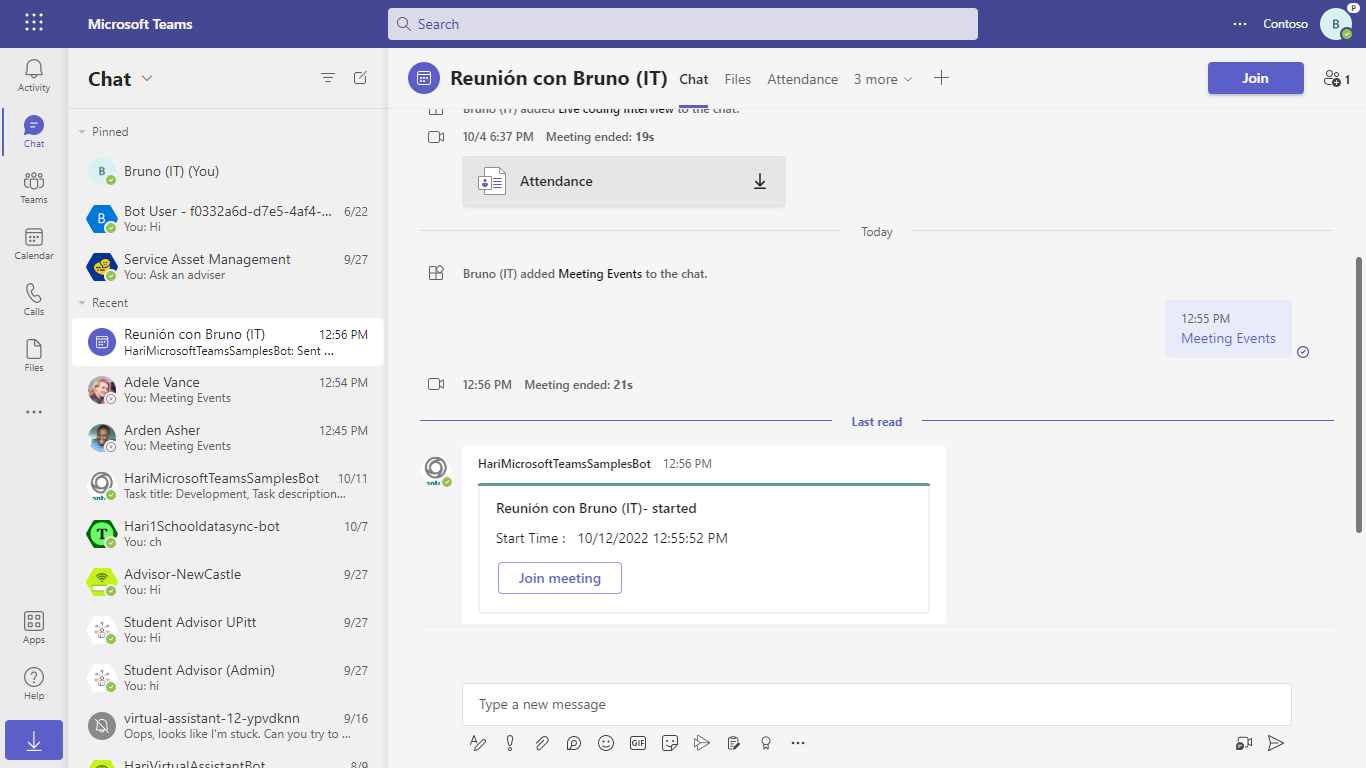Click the Join button in header
Image resolution: width=1366 pixels, height=768 pixels.
pos(1256,78)
